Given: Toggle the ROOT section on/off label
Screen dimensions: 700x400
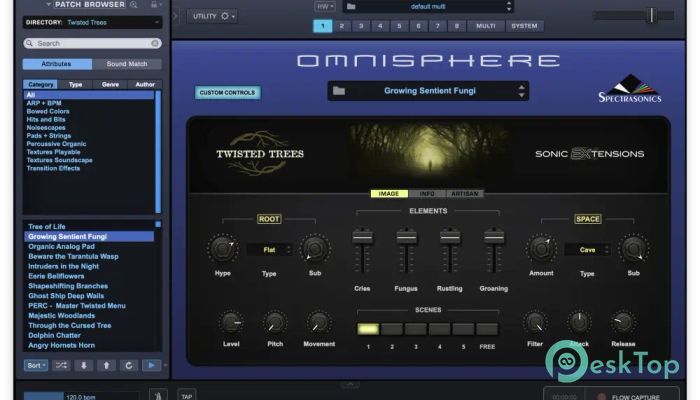Looking at the screenshot, I should (x=269, y=219).
